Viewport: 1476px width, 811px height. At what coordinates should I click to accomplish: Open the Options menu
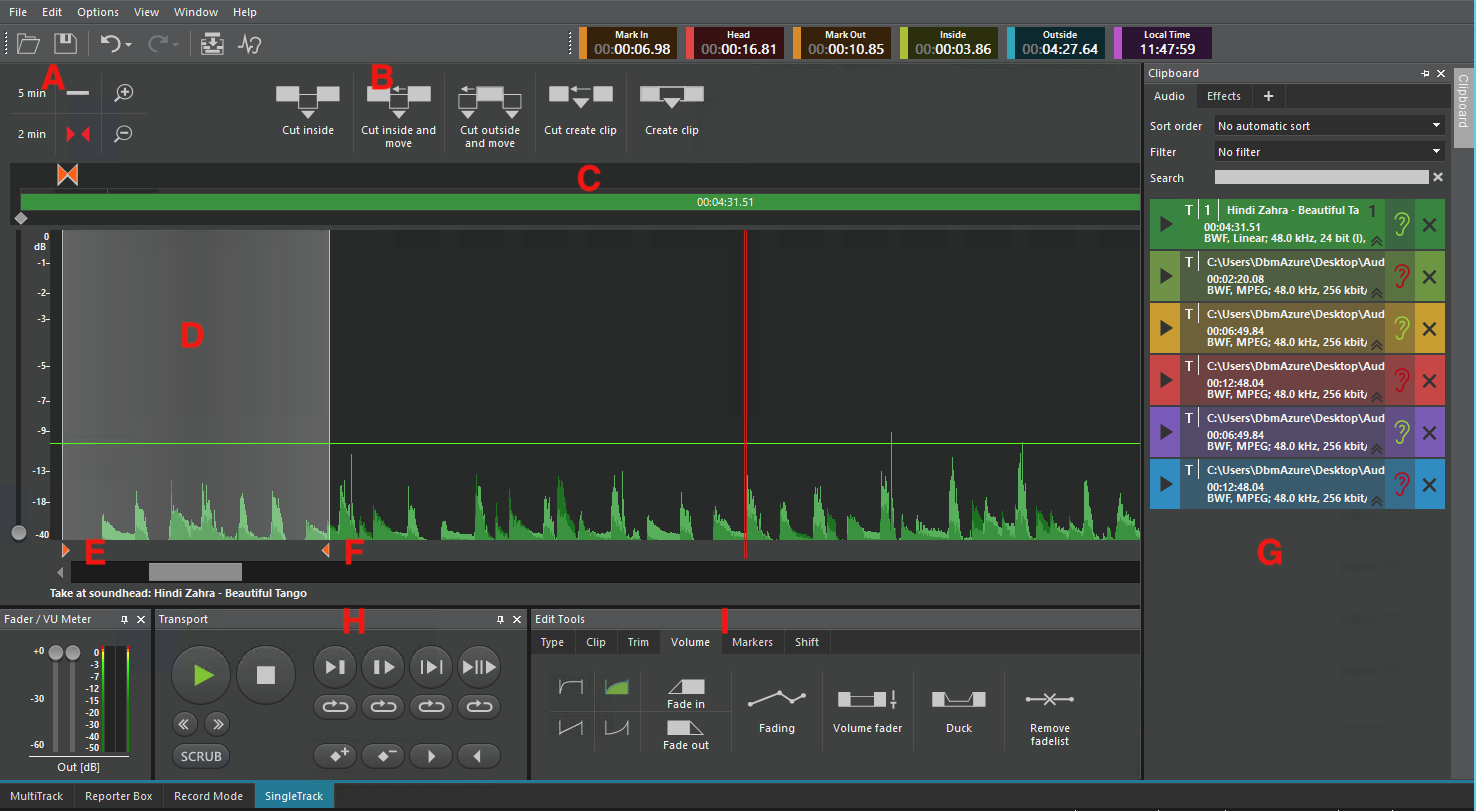pos(97,12)
